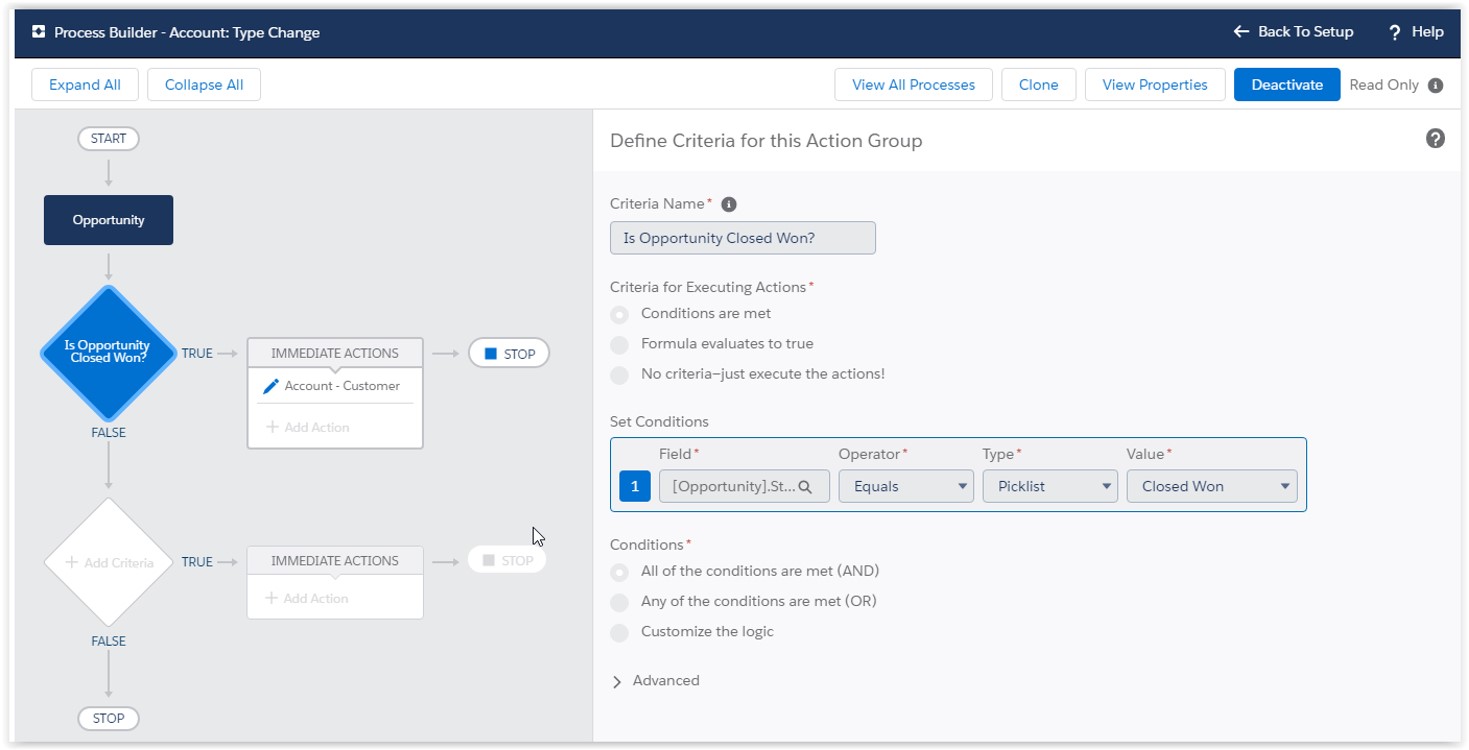Click the Criteria Name info icon
The width and height of the screenshot is (1469, 750).
point(729,204)
